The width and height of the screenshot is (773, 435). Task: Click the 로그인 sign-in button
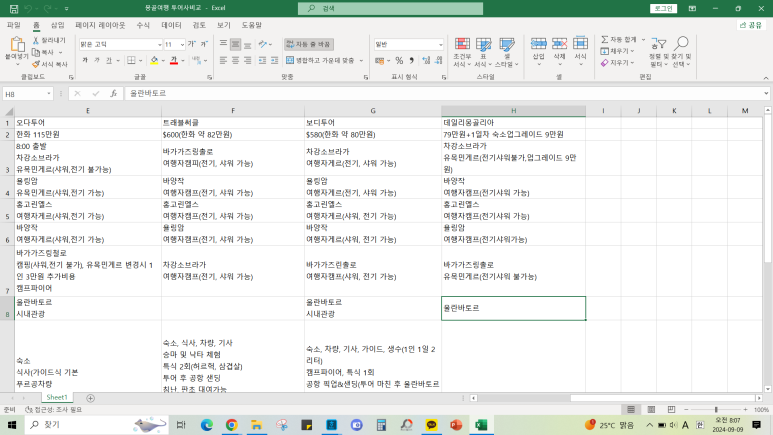[x=664, y=8]
